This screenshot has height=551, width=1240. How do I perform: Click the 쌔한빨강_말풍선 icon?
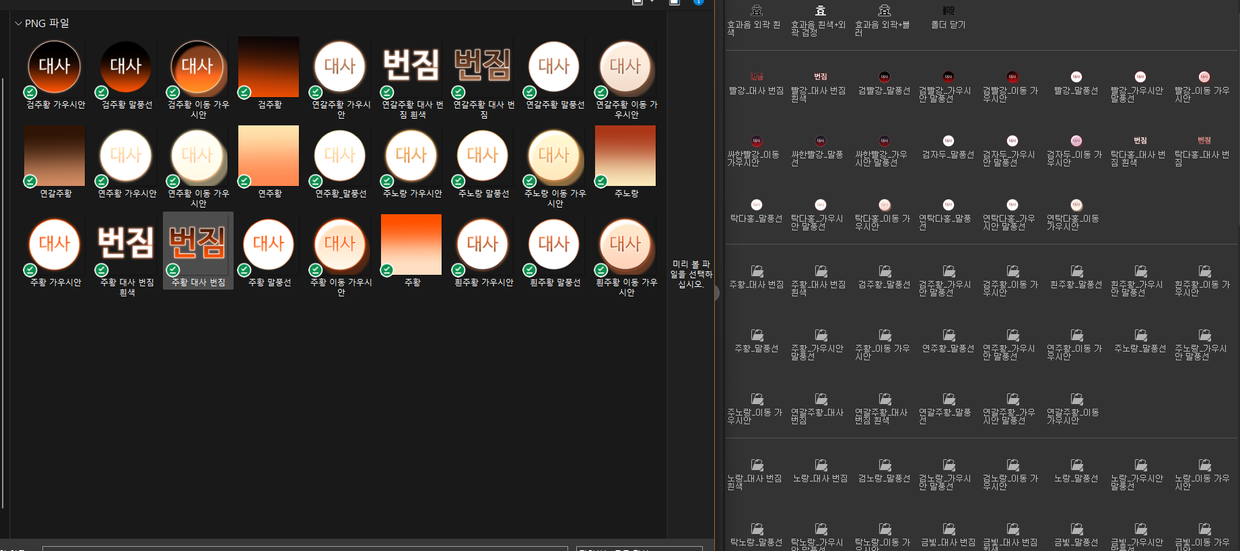[x=820, y=141]
